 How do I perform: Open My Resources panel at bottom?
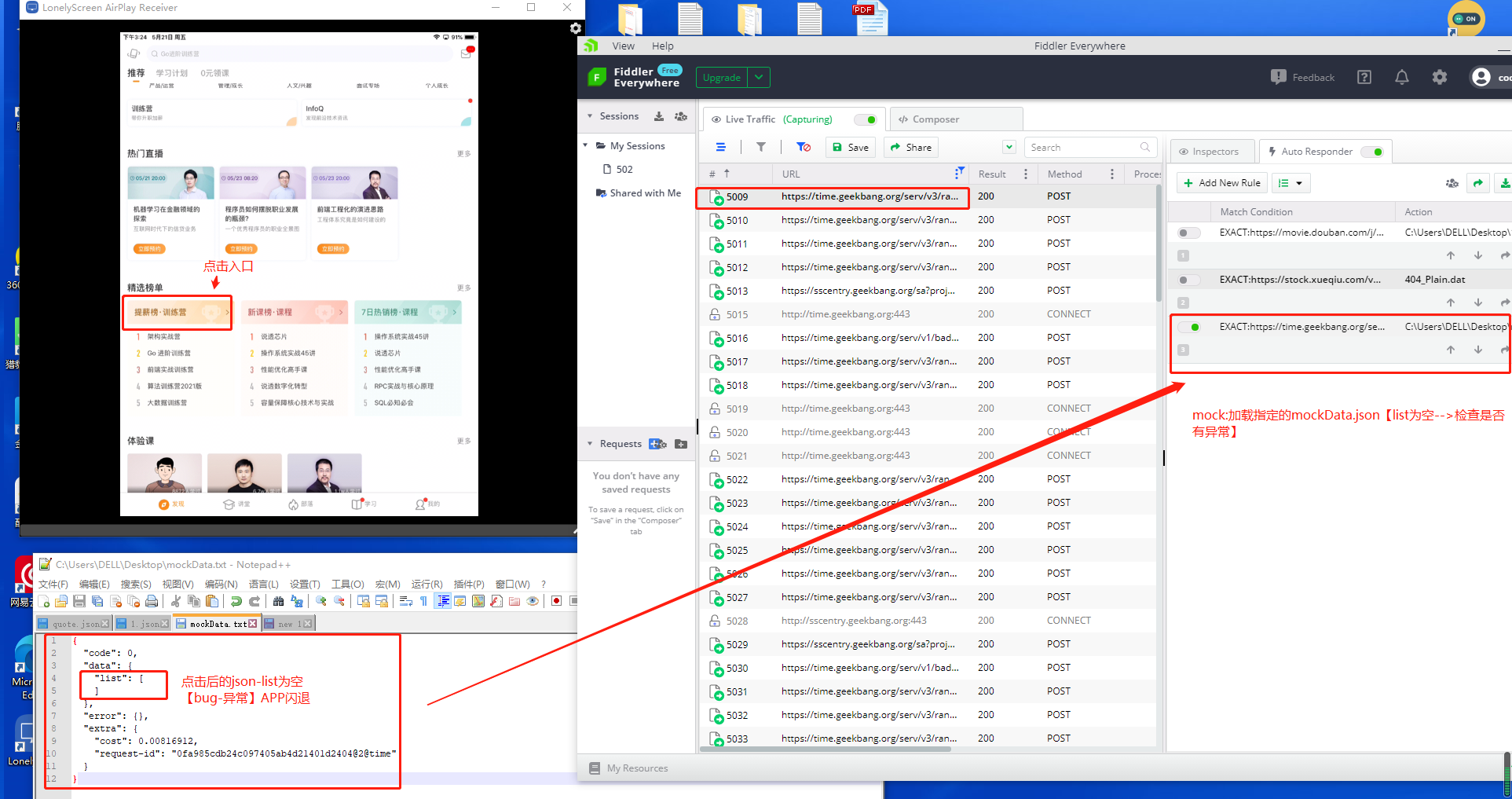(628, 768)
